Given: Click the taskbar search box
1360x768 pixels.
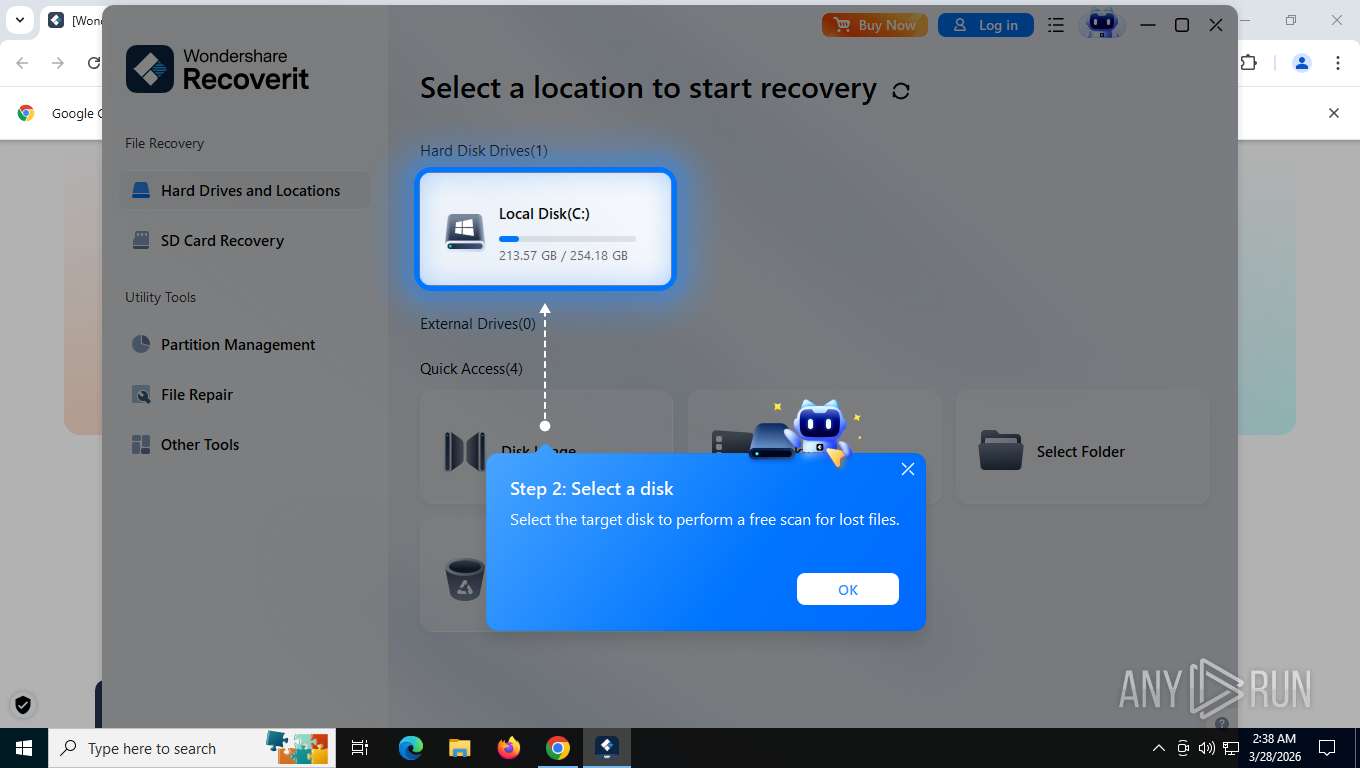Looking at the screenshot, I should coord(191,748).
